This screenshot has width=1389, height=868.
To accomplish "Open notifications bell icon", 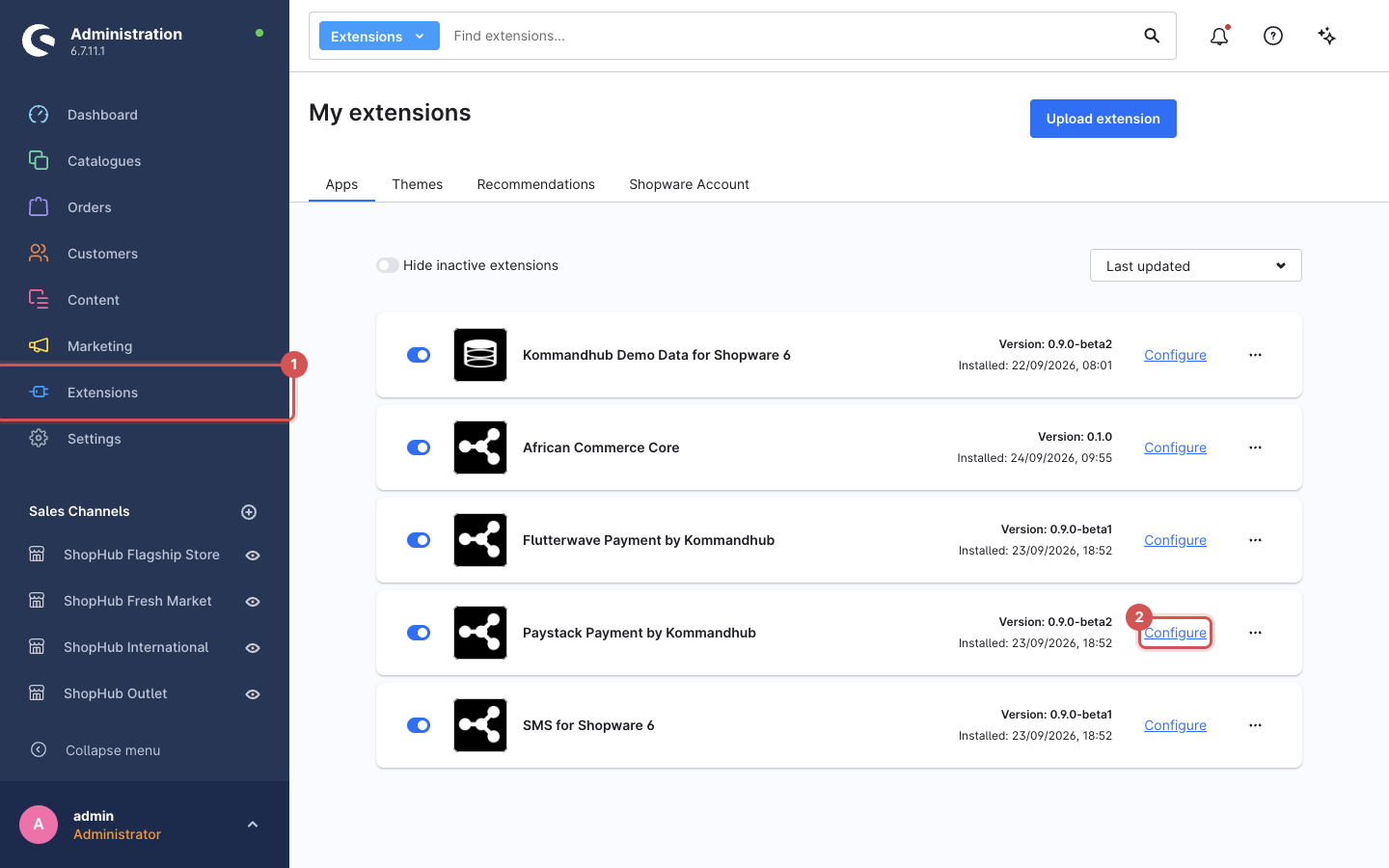I will click(x=1219, y=36).
